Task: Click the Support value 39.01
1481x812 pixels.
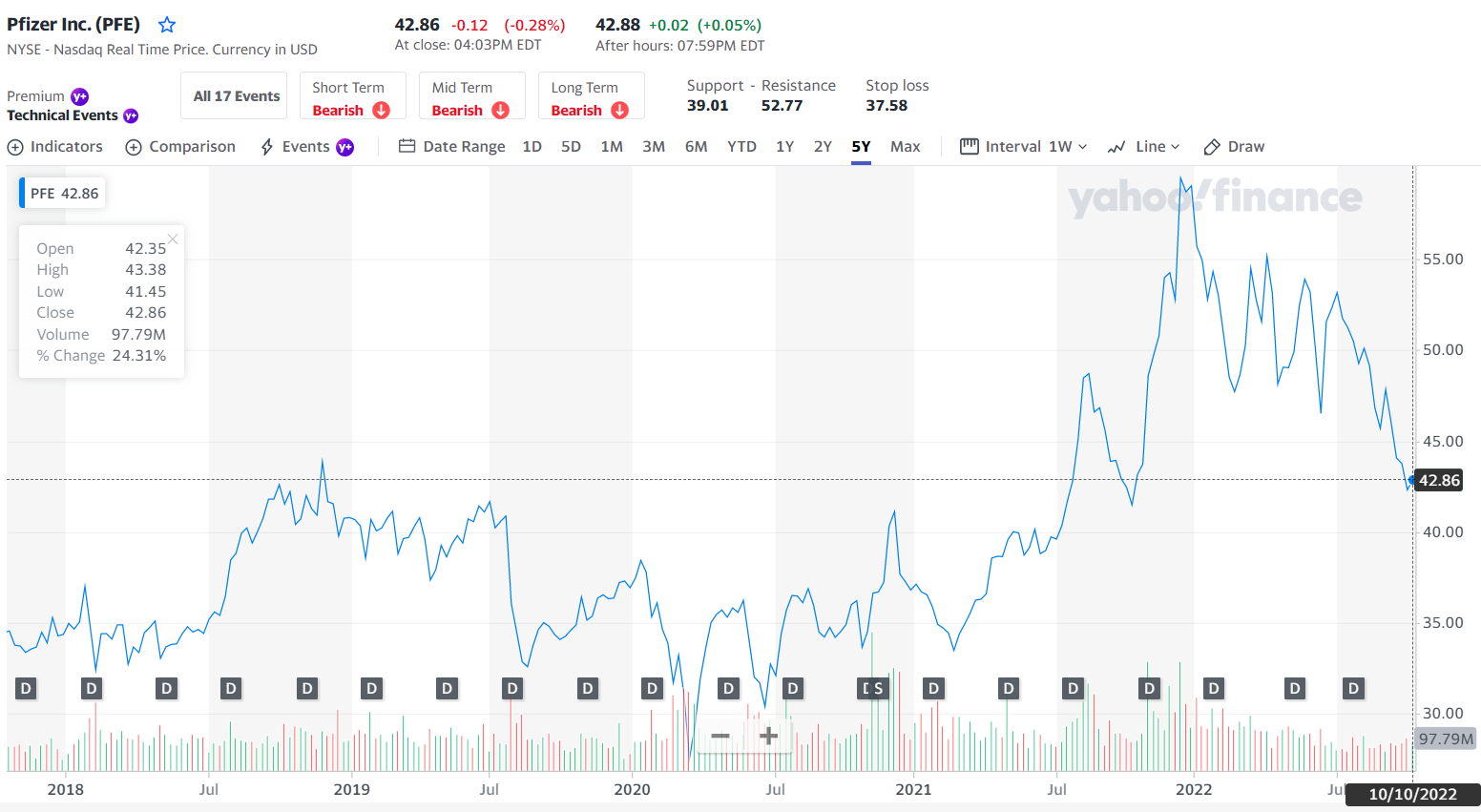Action: pyautogui.click(x=707, y=106)
